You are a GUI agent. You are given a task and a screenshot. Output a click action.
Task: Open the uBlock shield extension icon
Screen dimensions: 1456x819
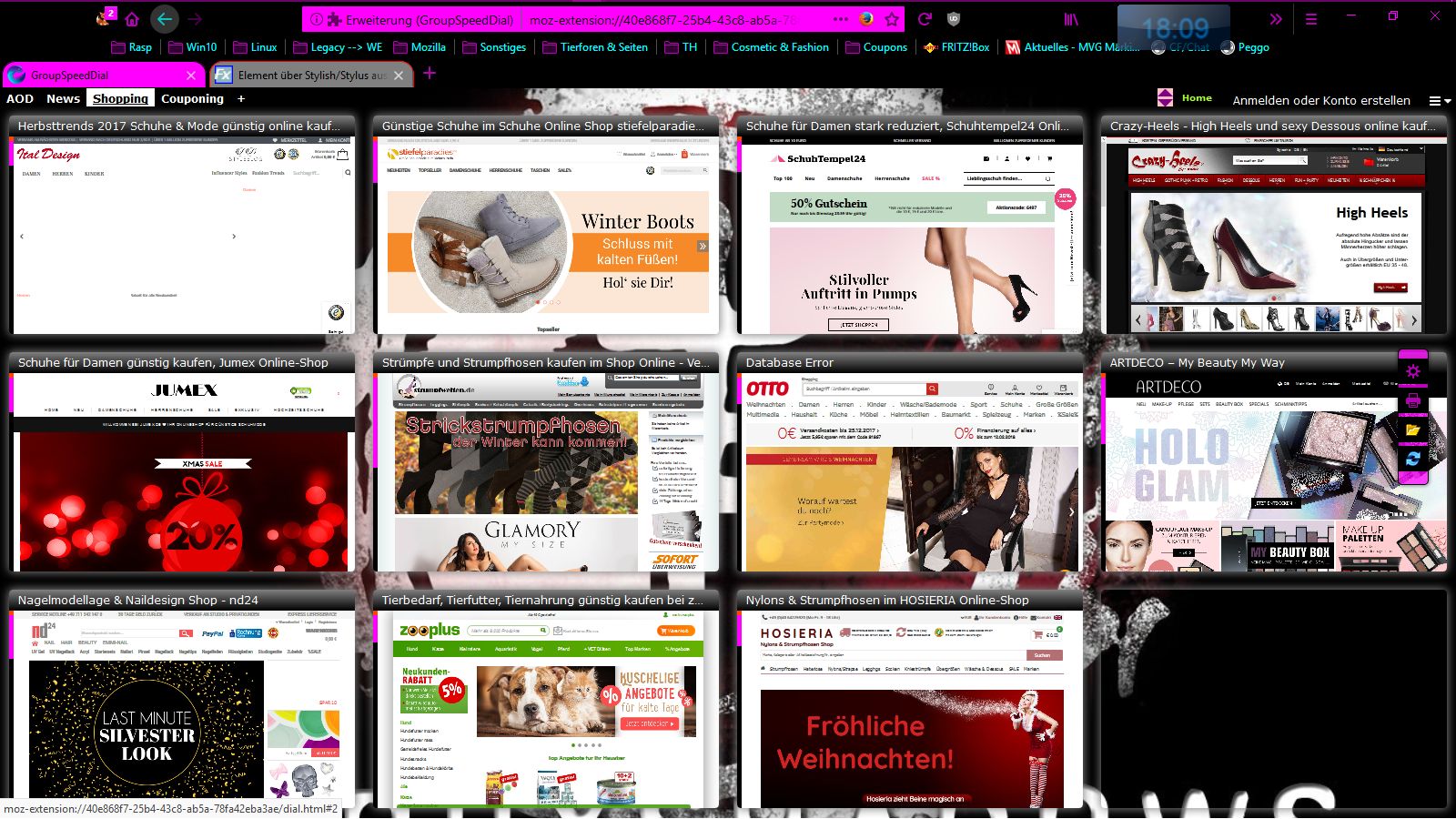tap(954, 18)
